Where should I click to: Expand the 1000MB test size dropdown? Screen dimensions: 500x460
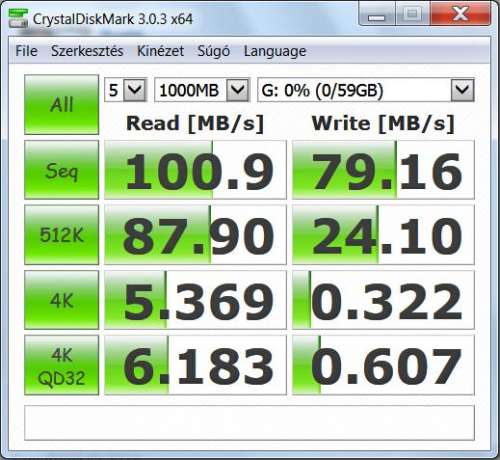[238, 90]
